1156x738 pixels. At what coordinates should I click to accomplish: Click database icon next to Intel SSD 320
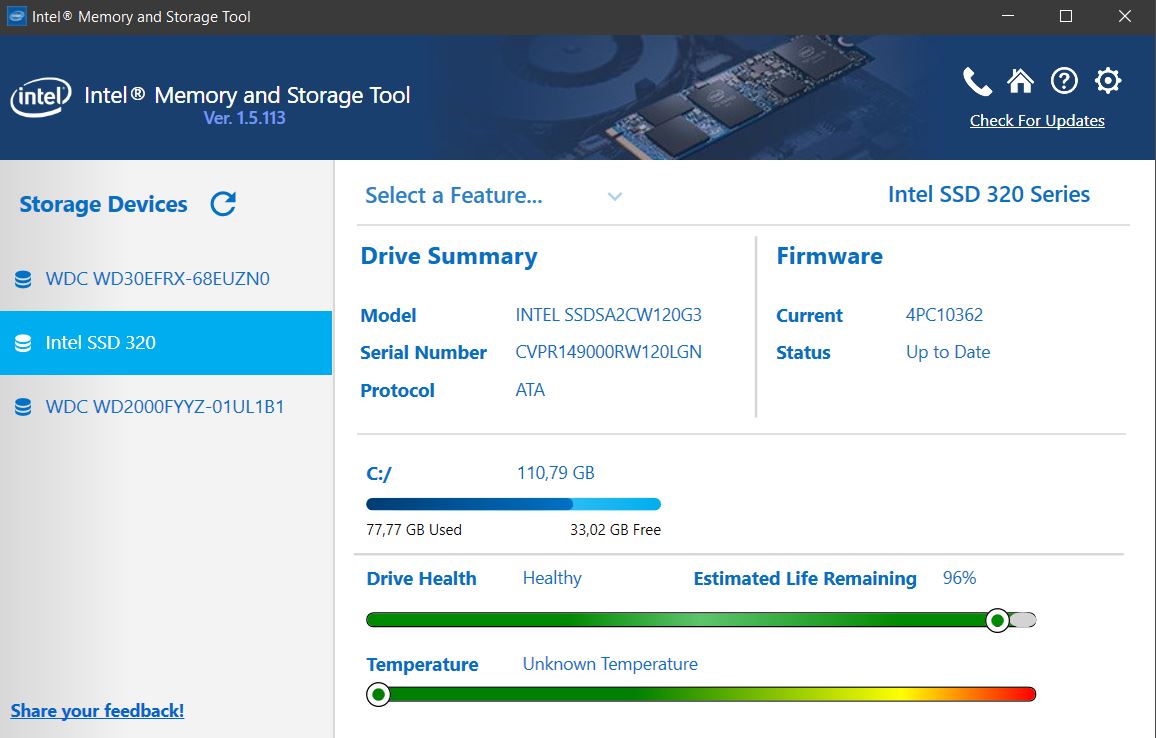23,343
